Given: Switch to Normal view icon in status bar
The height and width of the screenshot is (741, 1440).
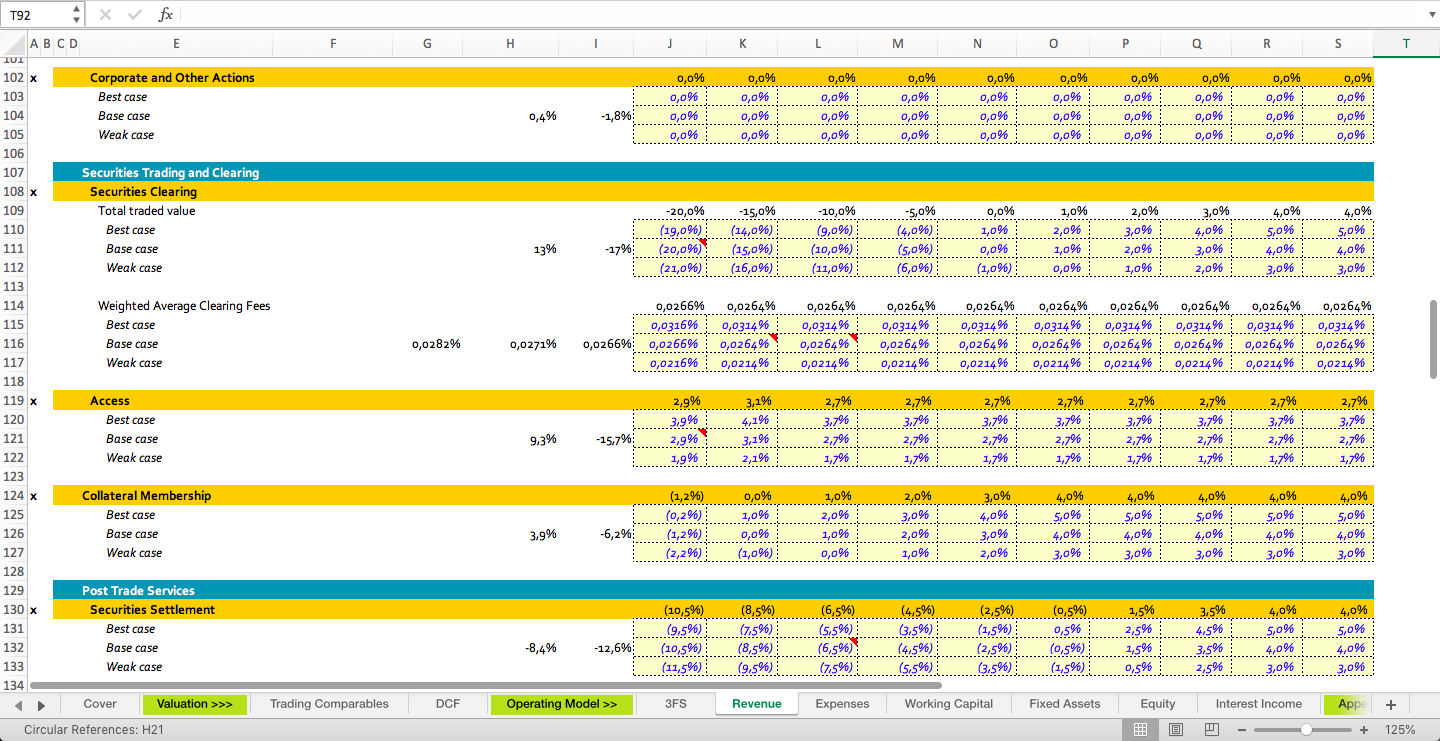Looking at the screenshot, I should tap(1140, 730).
